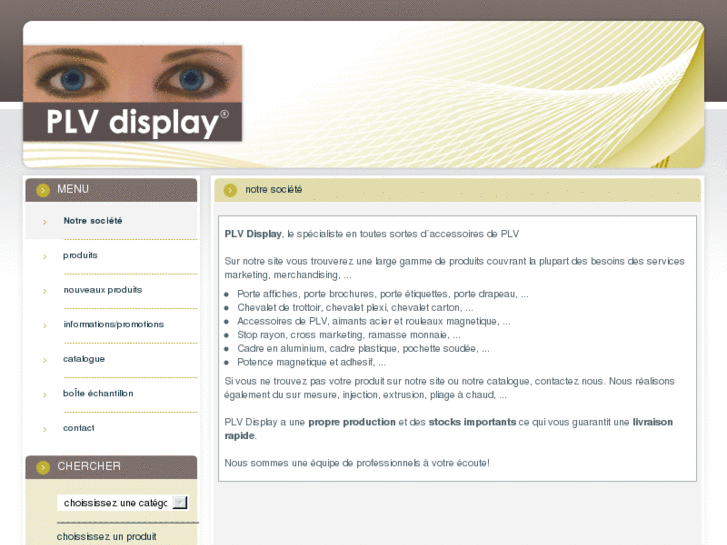Click the PLV display logo banner
This screenshot has width=727, height=545.
[133, 93]
